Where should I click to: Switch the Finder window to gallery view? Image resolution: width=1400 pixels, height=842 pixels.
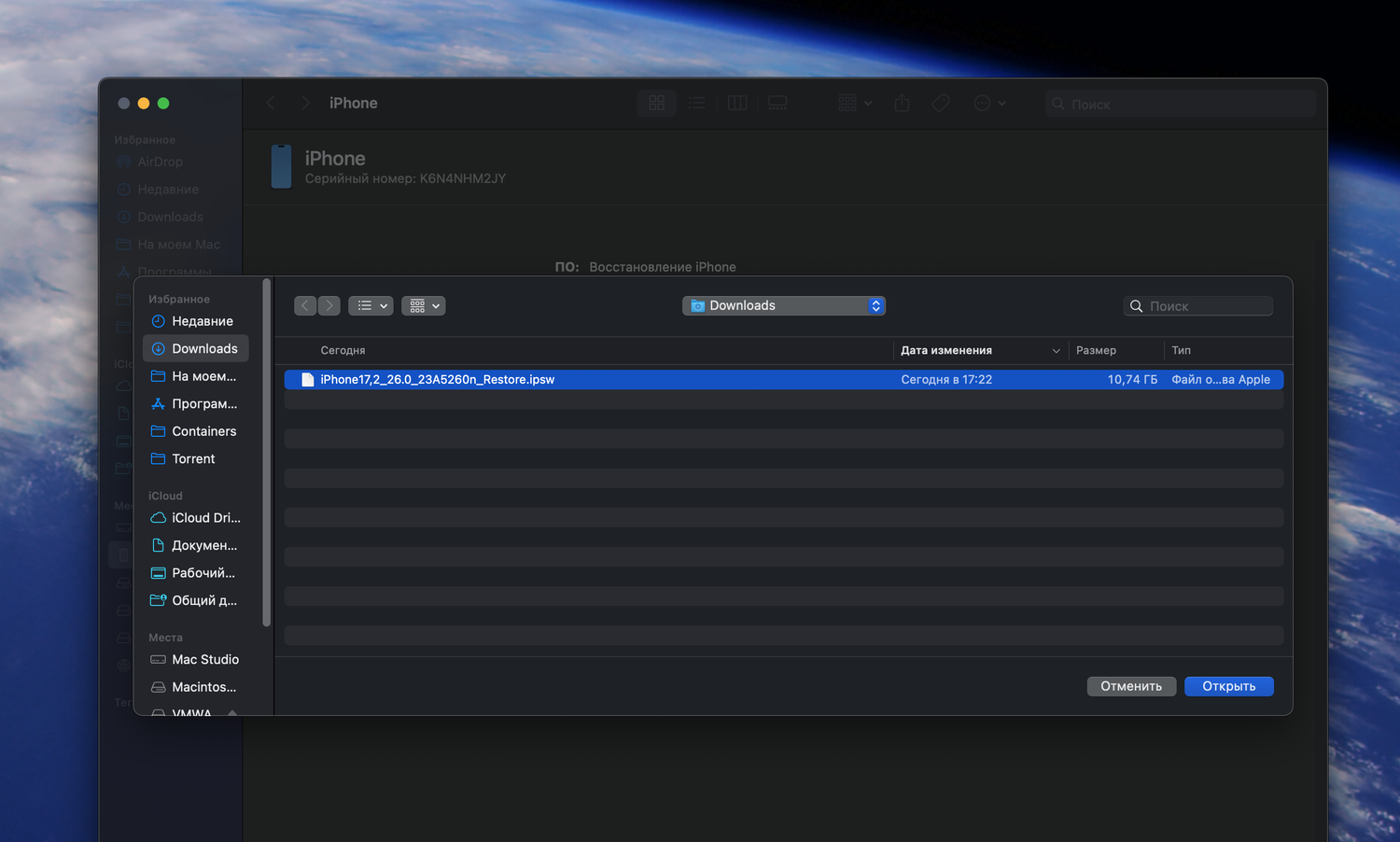[x=777, y=103]
